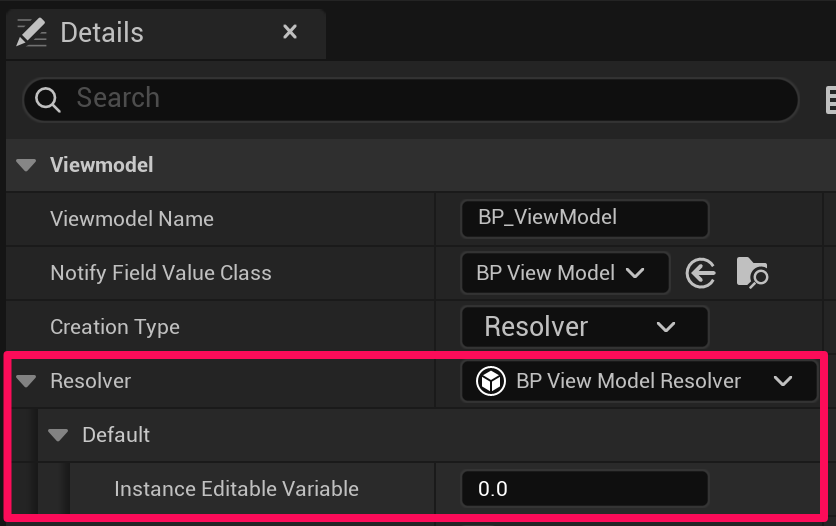Click the Instance Editable Variable value field
The height and width of the screenshot is (526, 836).
(x=584, y=489)
